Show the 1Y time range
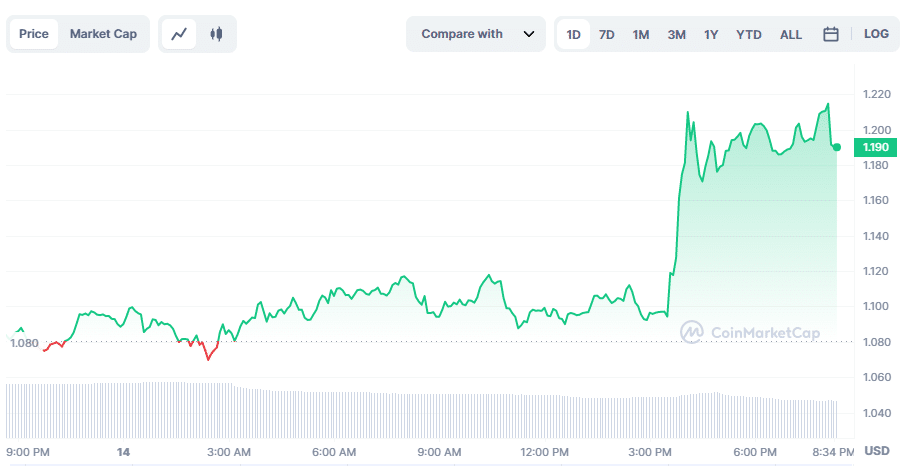 (x=711, y=34)
